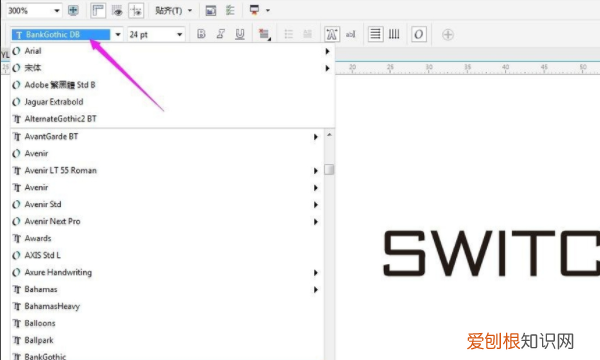Click the full-screen preview icon beside zoom
This screenshot has width=600, height=360.
tap(73, 10)
